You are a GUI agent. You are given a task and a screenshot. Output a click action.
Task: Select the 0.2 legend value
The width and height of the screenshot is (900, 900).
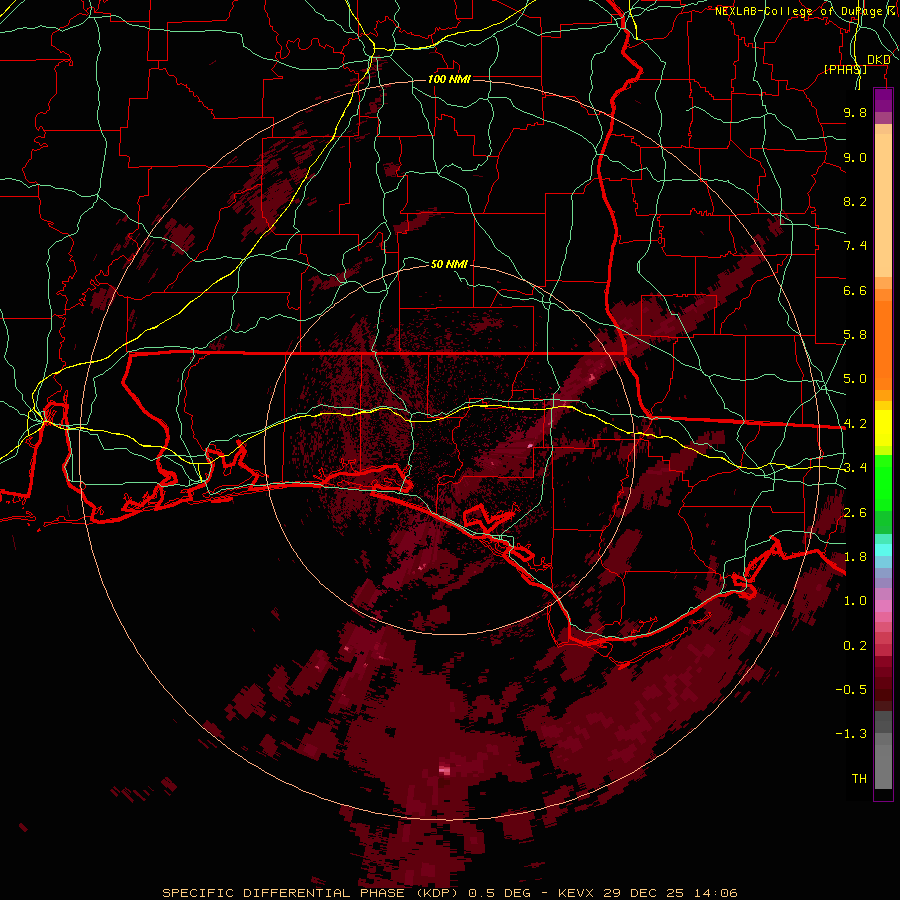click(x=855, y=646)
